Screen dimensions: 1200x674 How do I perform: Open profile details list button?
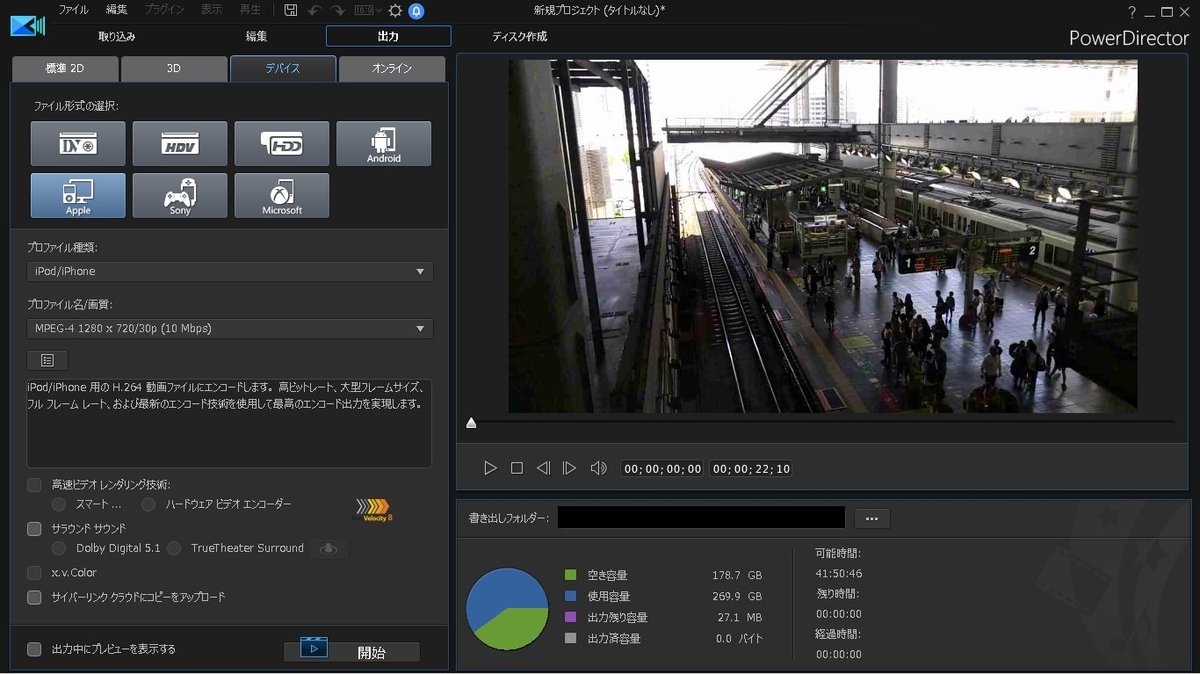[x=47, y=359]
